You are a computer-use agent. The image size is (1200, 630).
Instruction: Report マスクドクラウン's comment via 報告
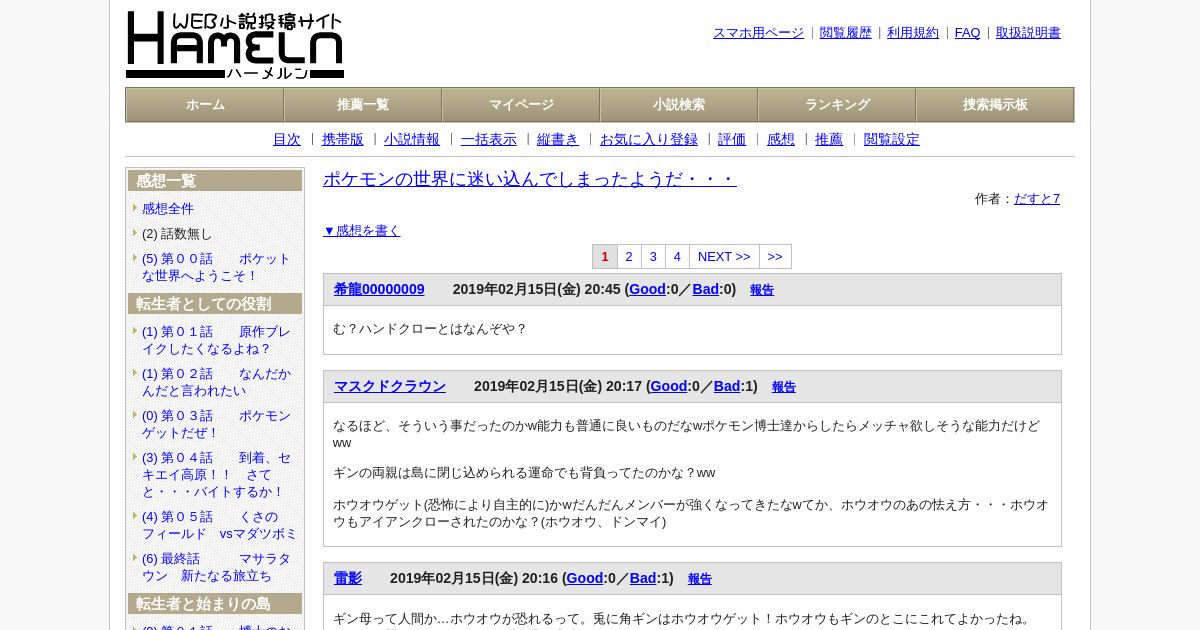pyautogui.click(x=784, y=388)
